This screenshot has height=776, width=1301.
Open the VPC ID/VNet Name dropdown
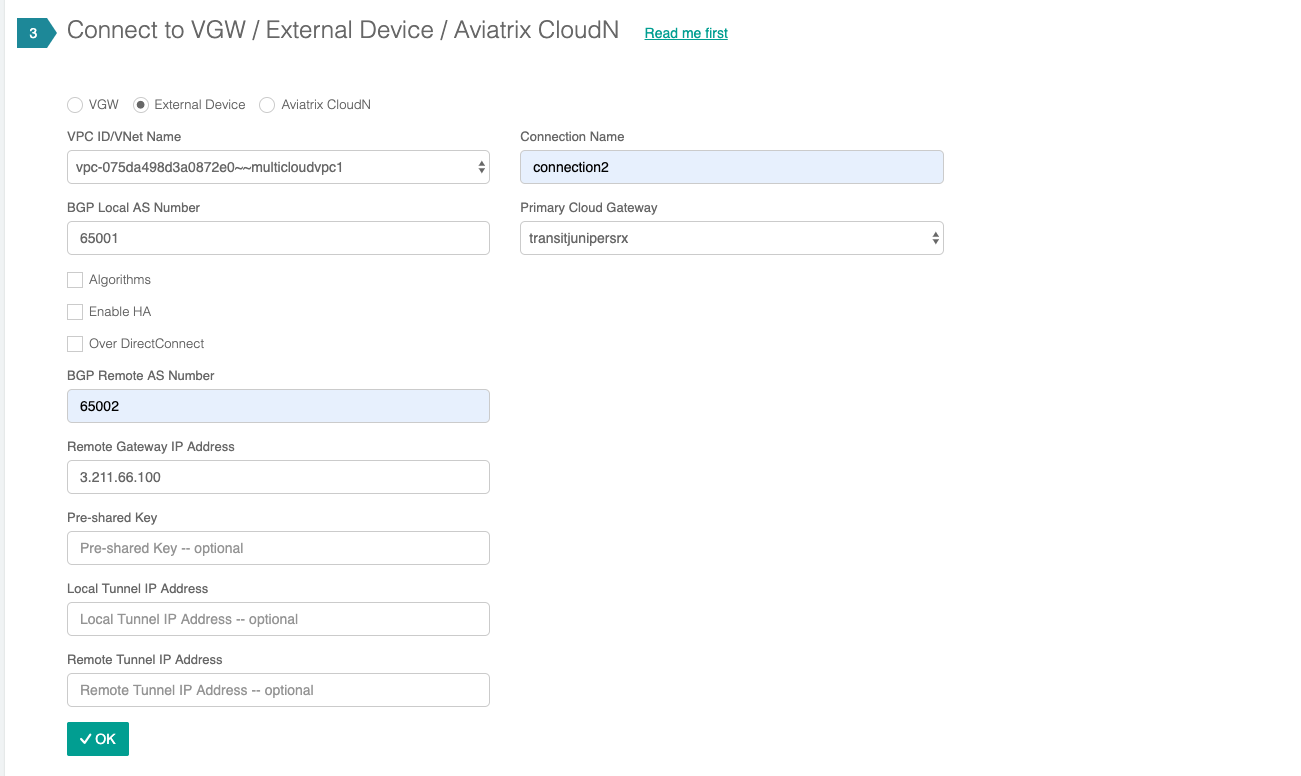coord(278,167)
